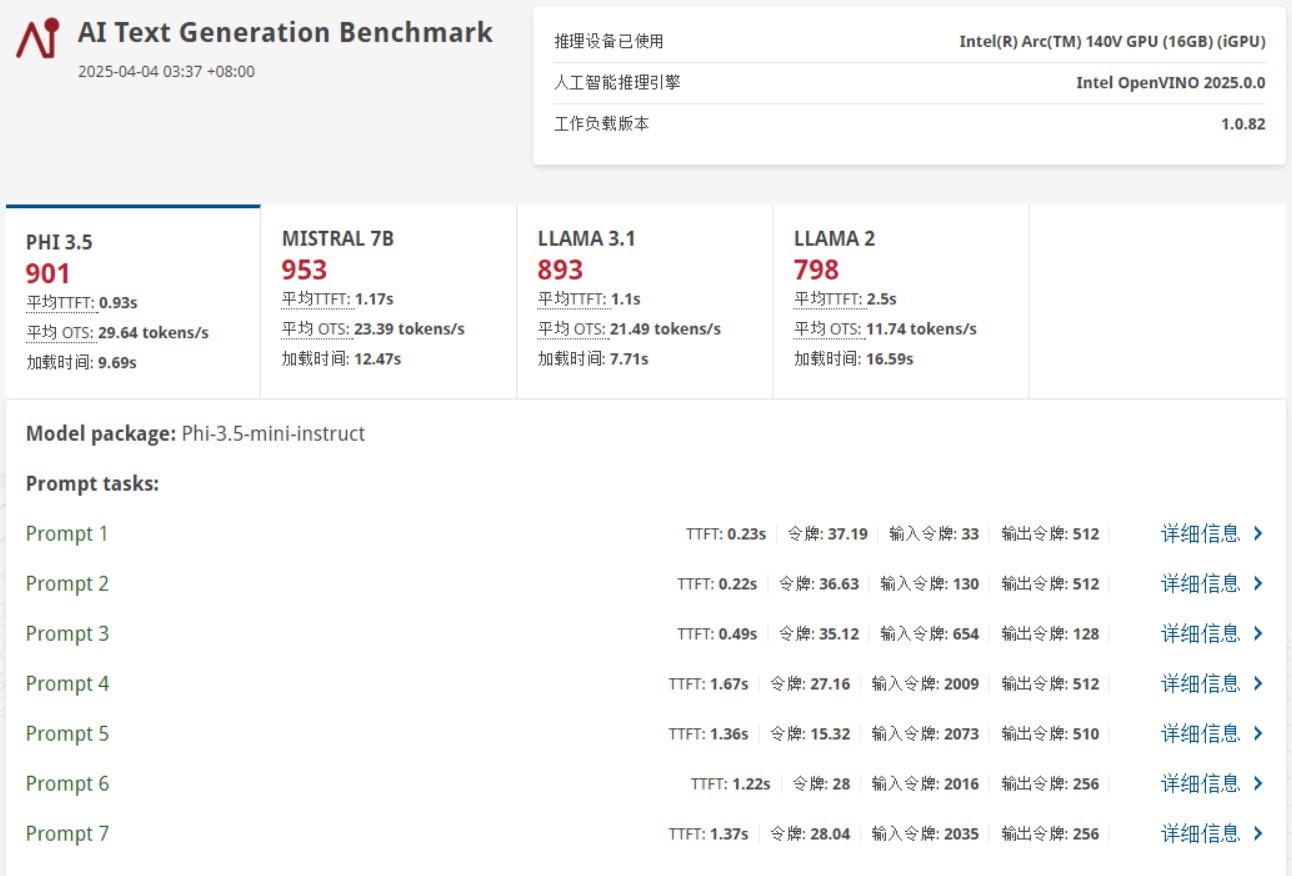Click the 人工智能推理引擎 label
Viewport: 1292px width, 876px height.
click(x=617, y=83)
